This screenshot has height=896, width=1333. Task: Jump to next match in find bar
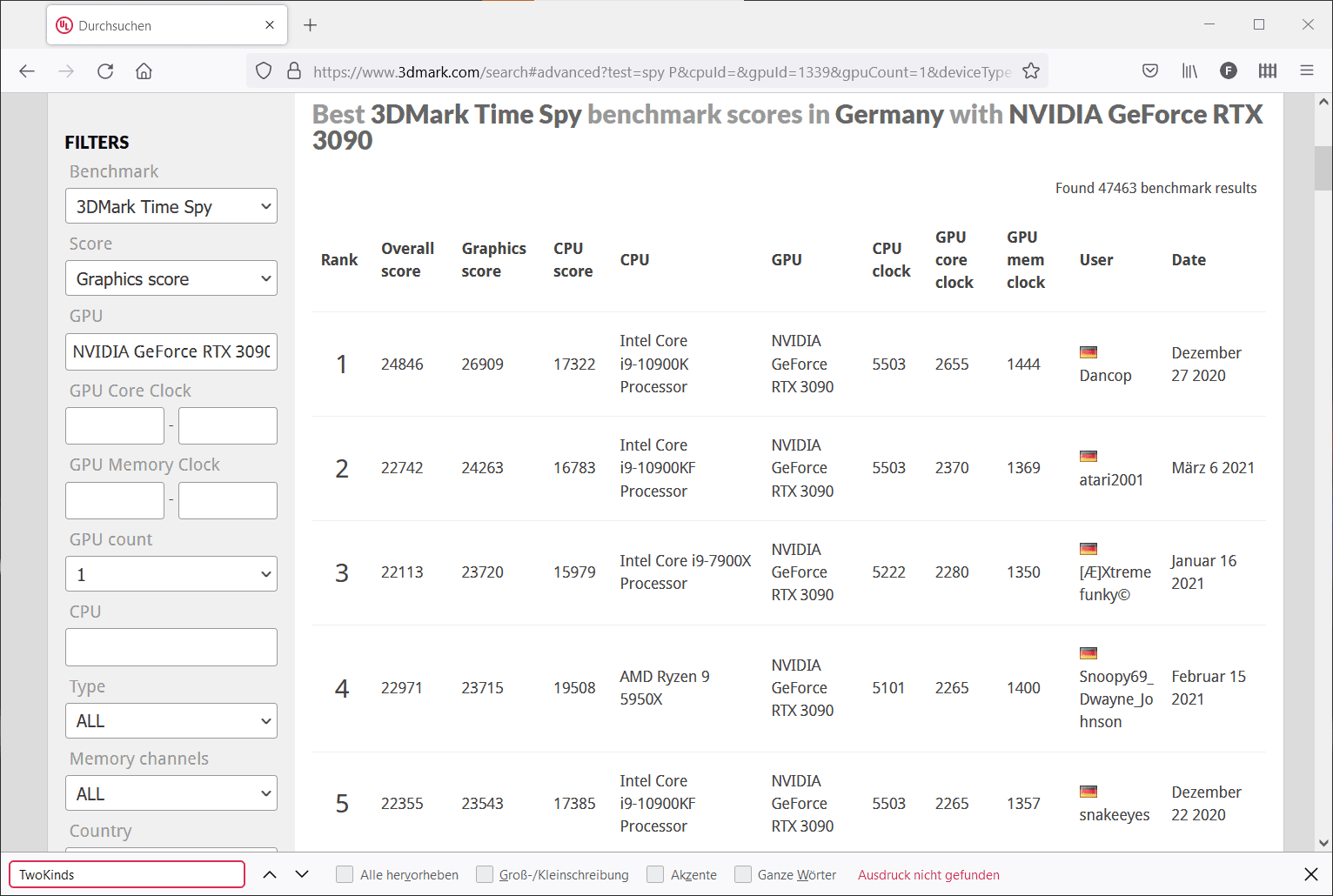[x=302, y=874]
